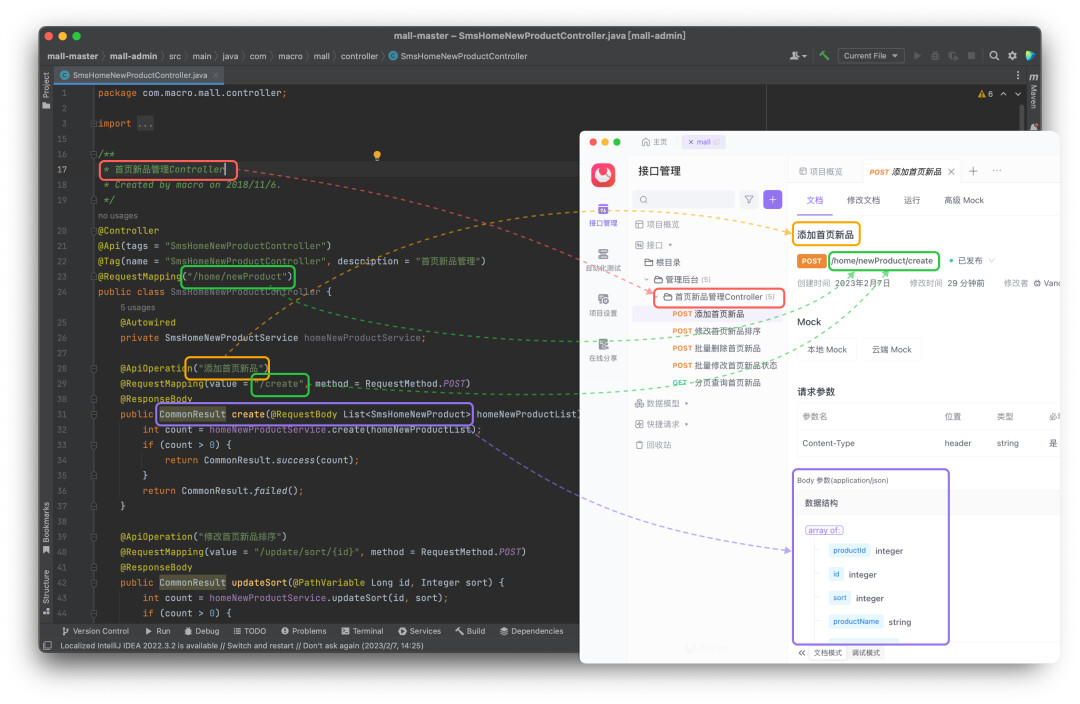Click the filter funnel icon beside the search box

pyautogui.click(x=749, y=200)
